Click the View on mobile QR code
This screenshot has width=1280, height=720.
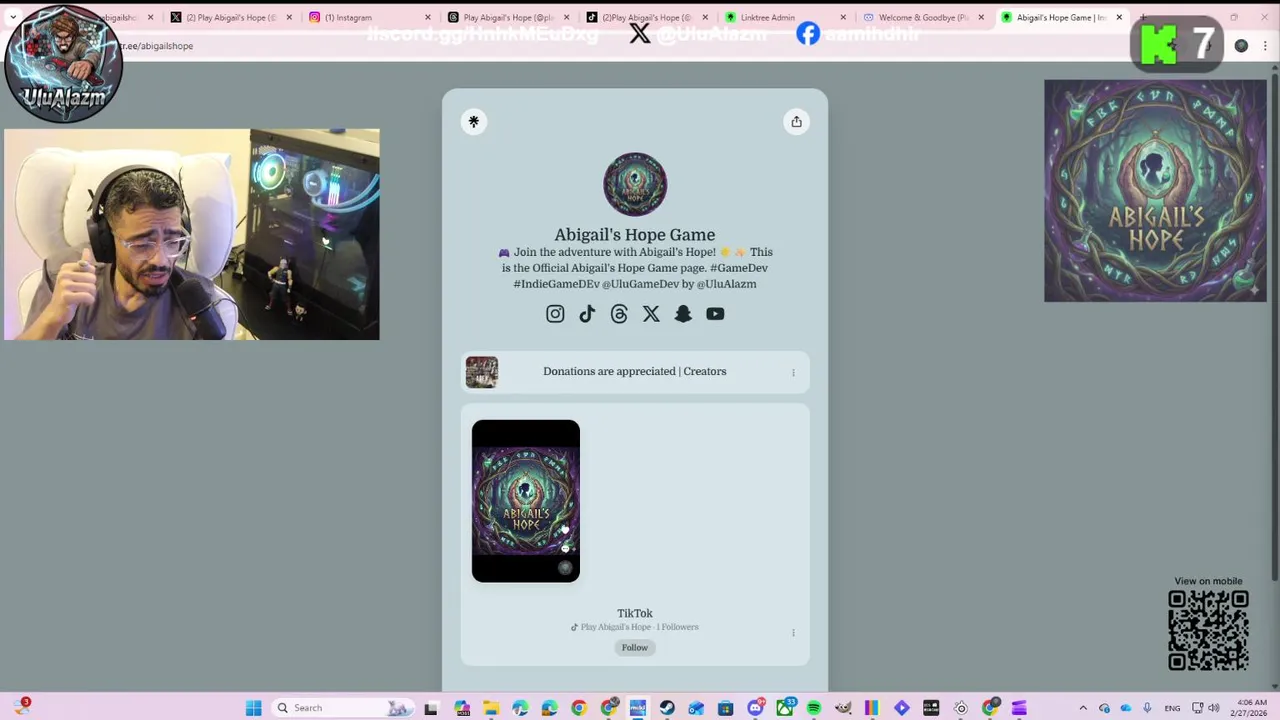[1208, 630]
